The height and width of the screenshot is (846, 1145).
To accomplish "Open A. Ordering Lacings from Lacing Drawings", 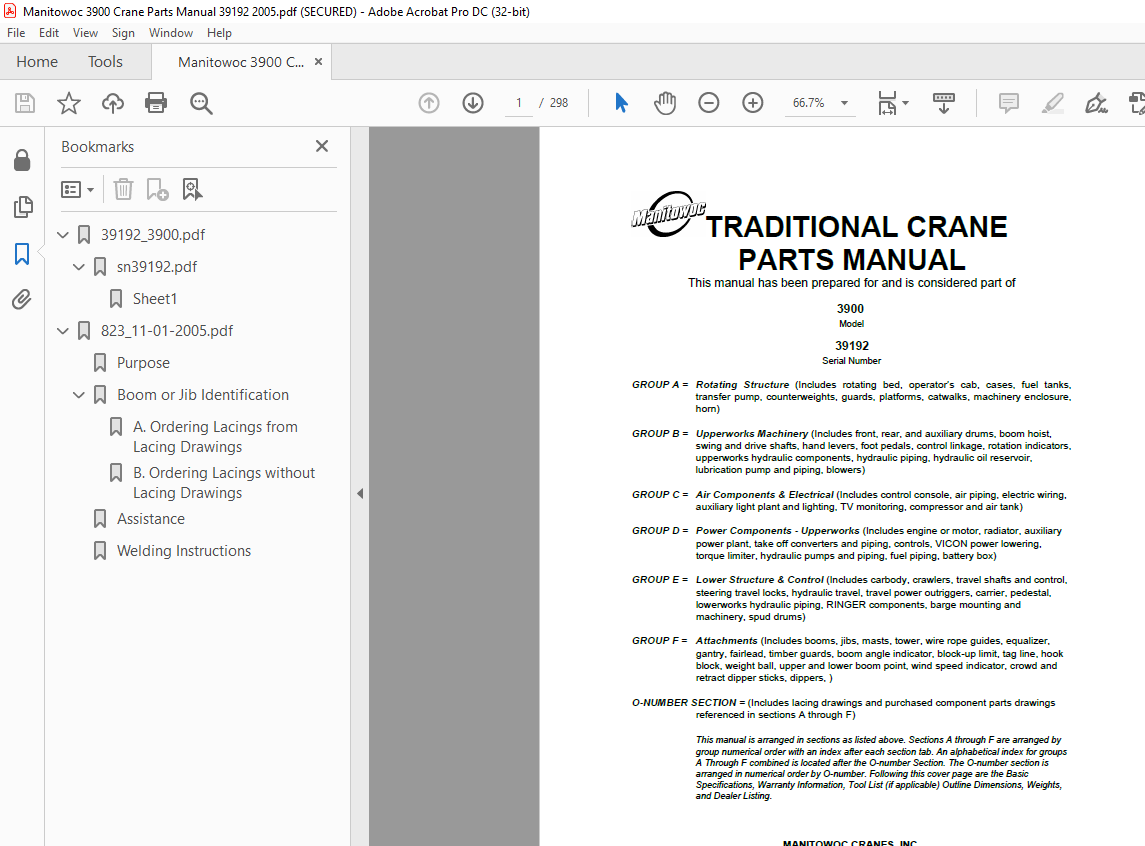I will click(x=215, y=437).
